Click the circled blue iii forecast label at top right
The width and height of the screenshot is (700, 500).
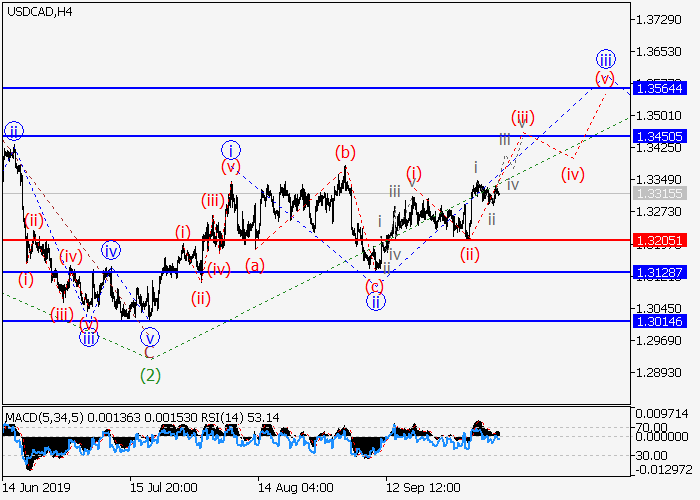605,57
